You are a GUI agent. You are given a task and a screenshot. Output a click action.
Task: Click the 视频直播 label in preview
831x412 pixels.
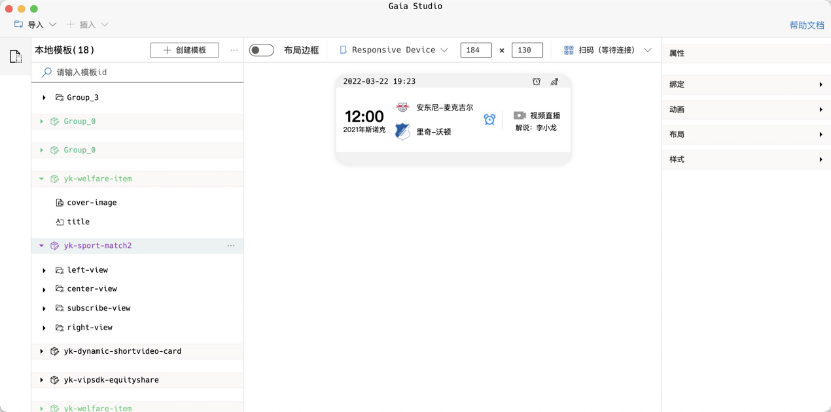545,116
